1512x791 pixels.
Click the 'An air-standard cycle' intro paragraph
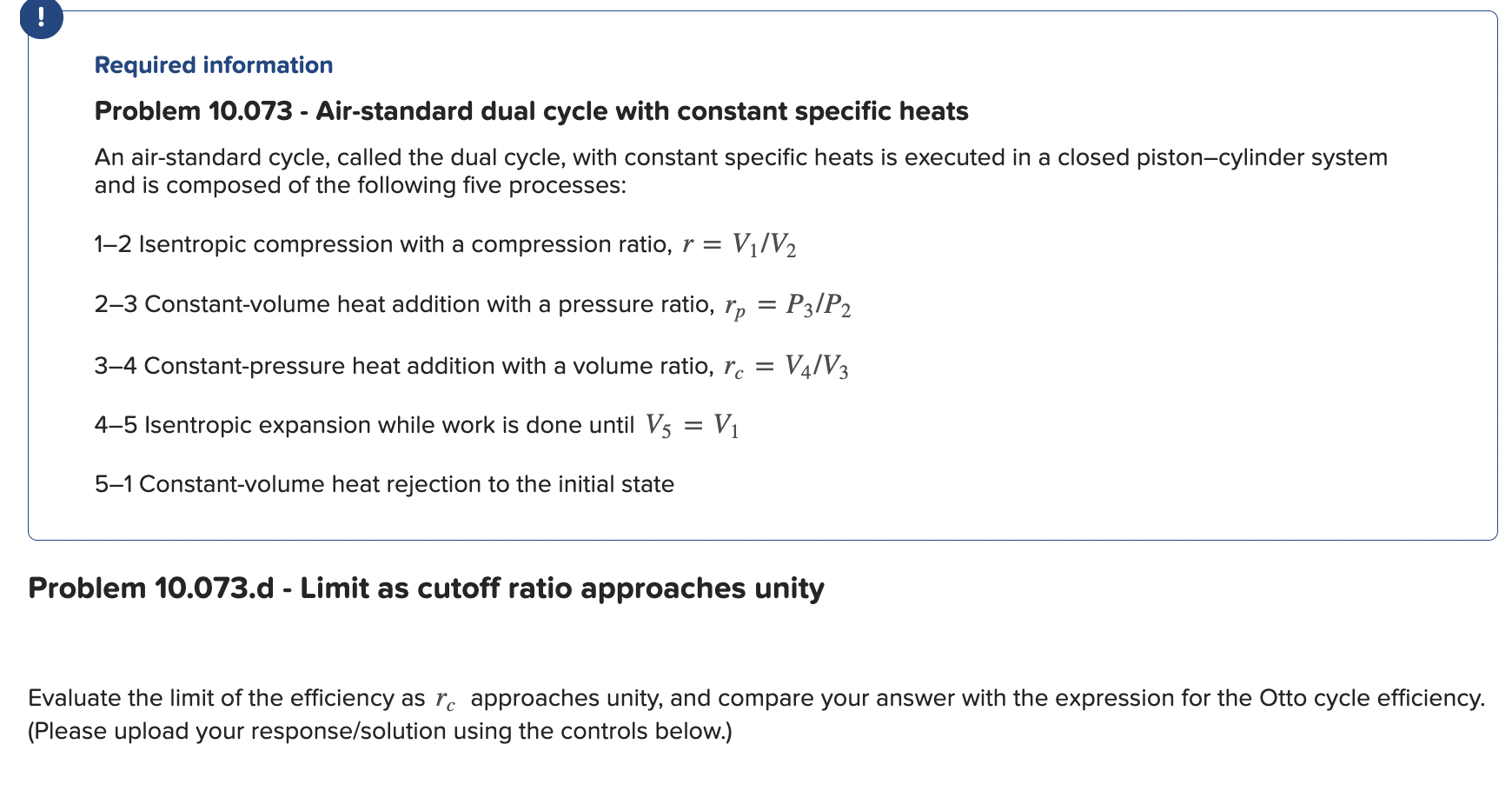[740, 171]
